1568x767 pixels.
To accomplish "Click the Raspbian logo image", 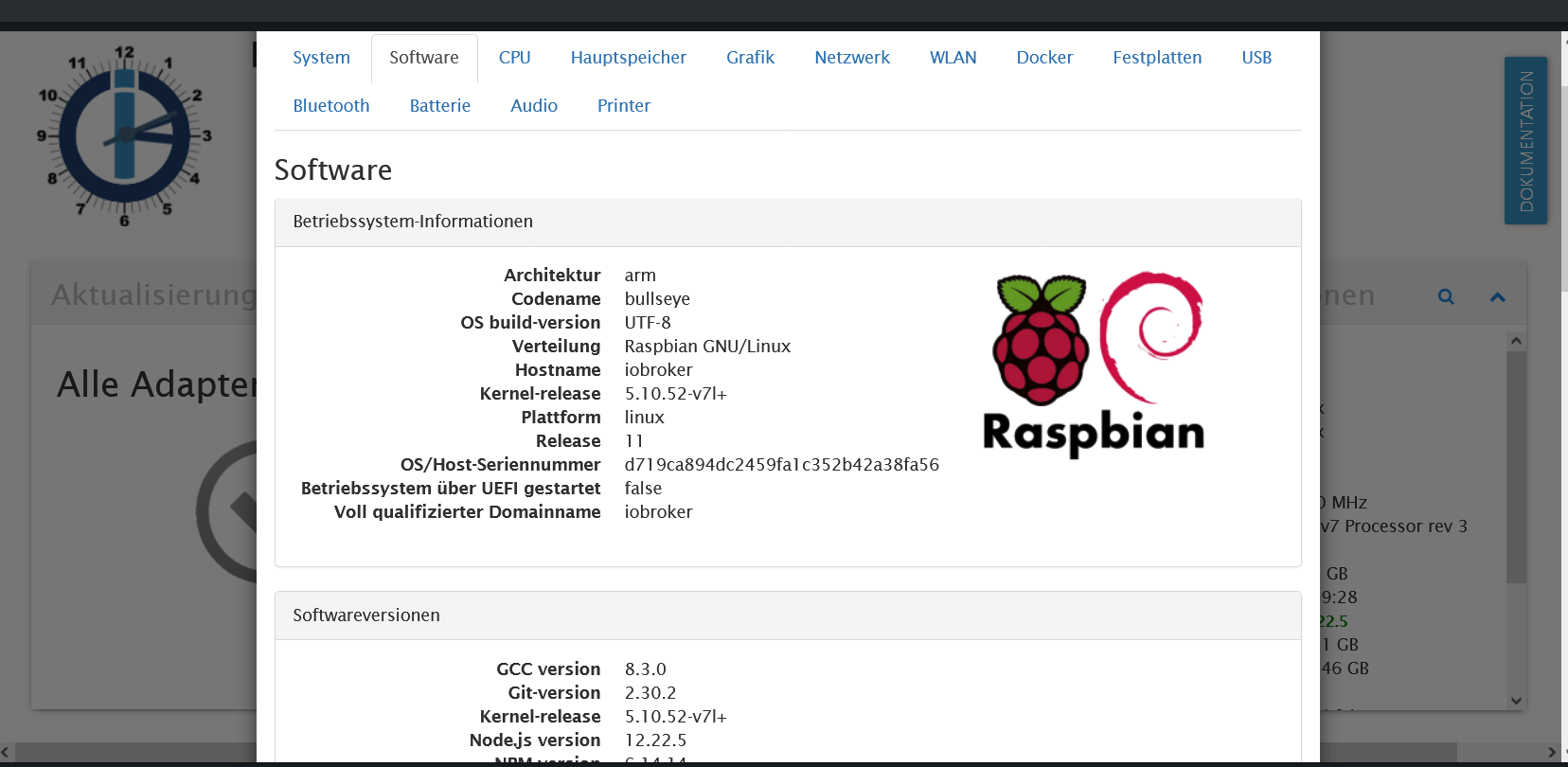I will (x=1094, y=365).
